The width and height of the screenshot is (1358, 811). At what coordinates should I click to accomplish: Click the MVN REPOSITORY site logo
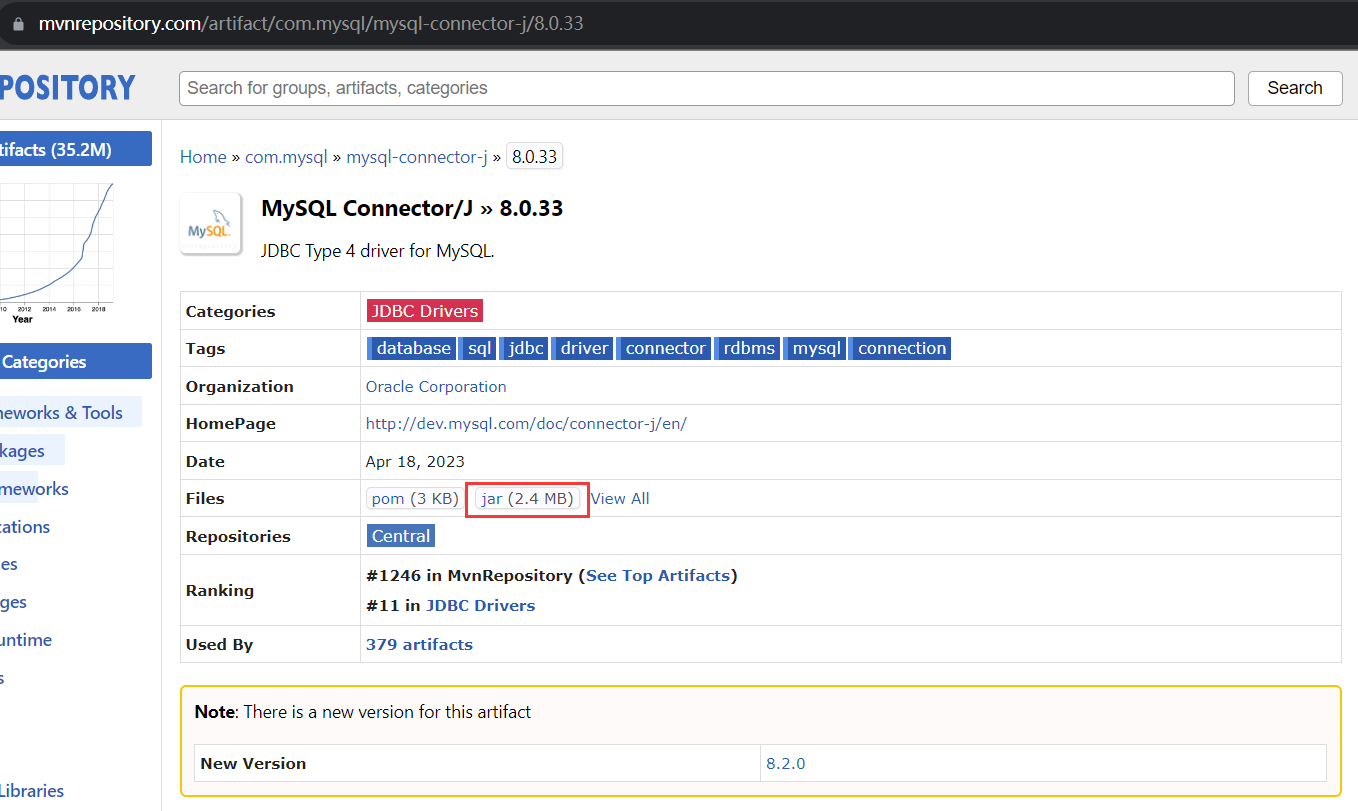tap(67, 88)
